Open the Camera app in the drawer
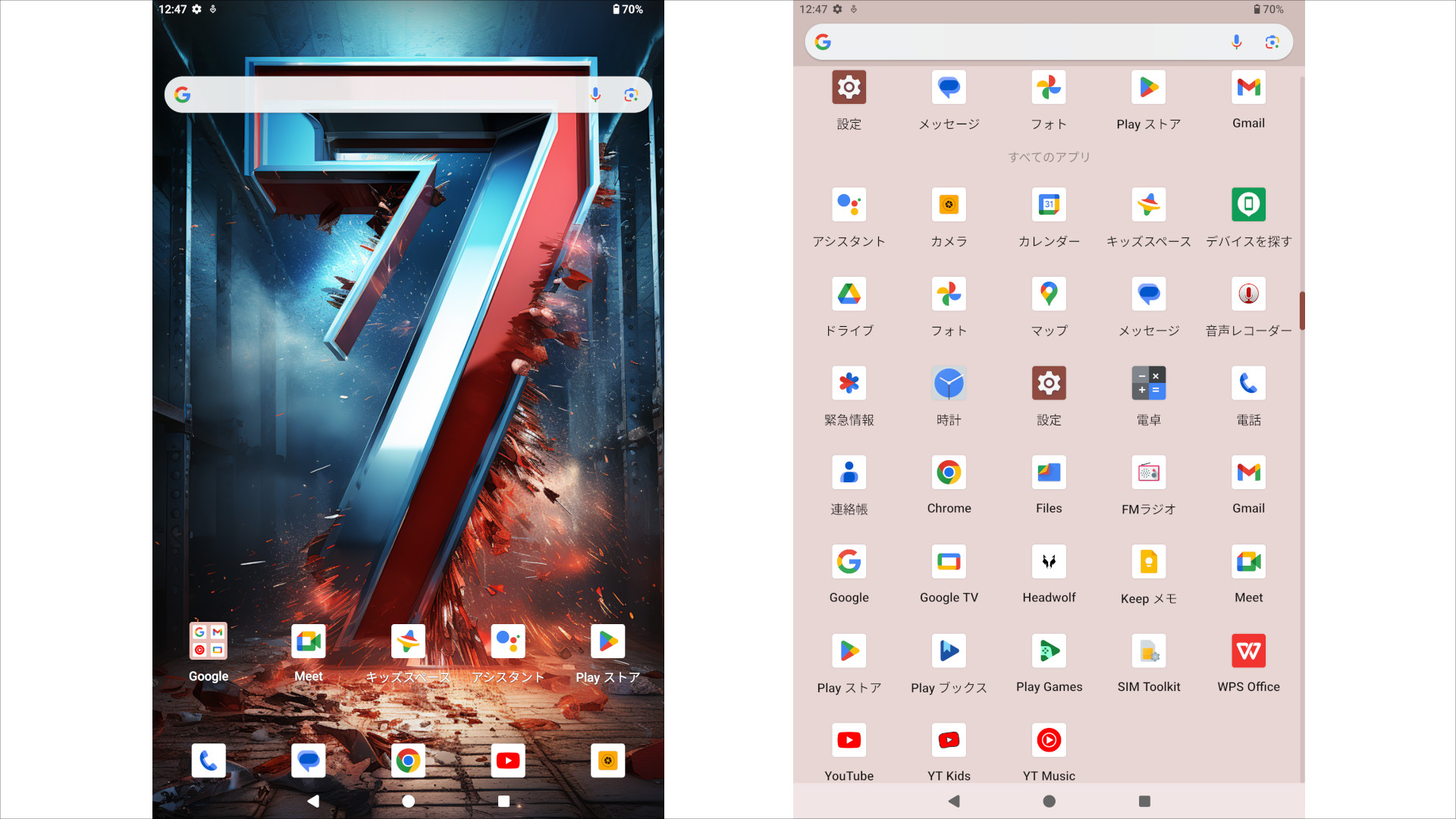1456x819 pixels. [x=949, y=205]
